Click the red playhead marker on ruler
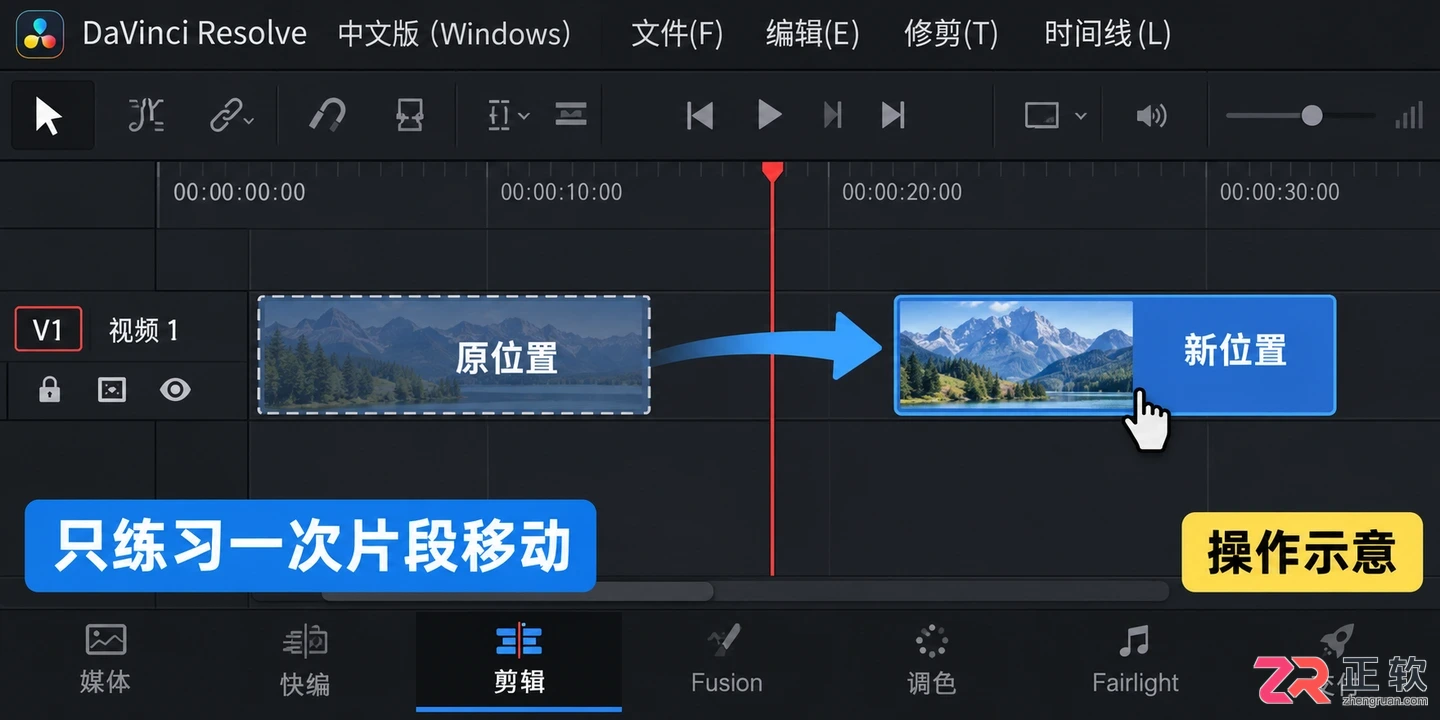This screenshot has width=1440, height=720. coord(772,172)
